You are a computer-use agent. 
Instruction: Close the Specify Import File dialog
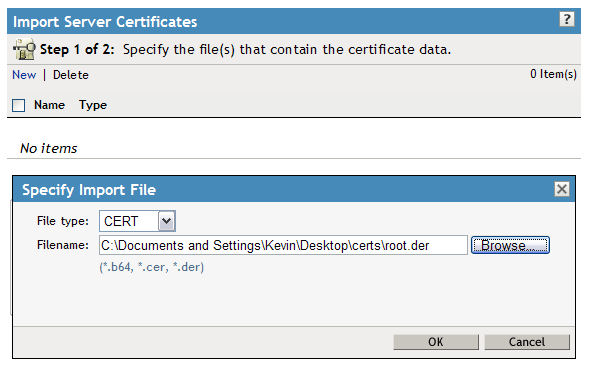click(x=562, y=189)
